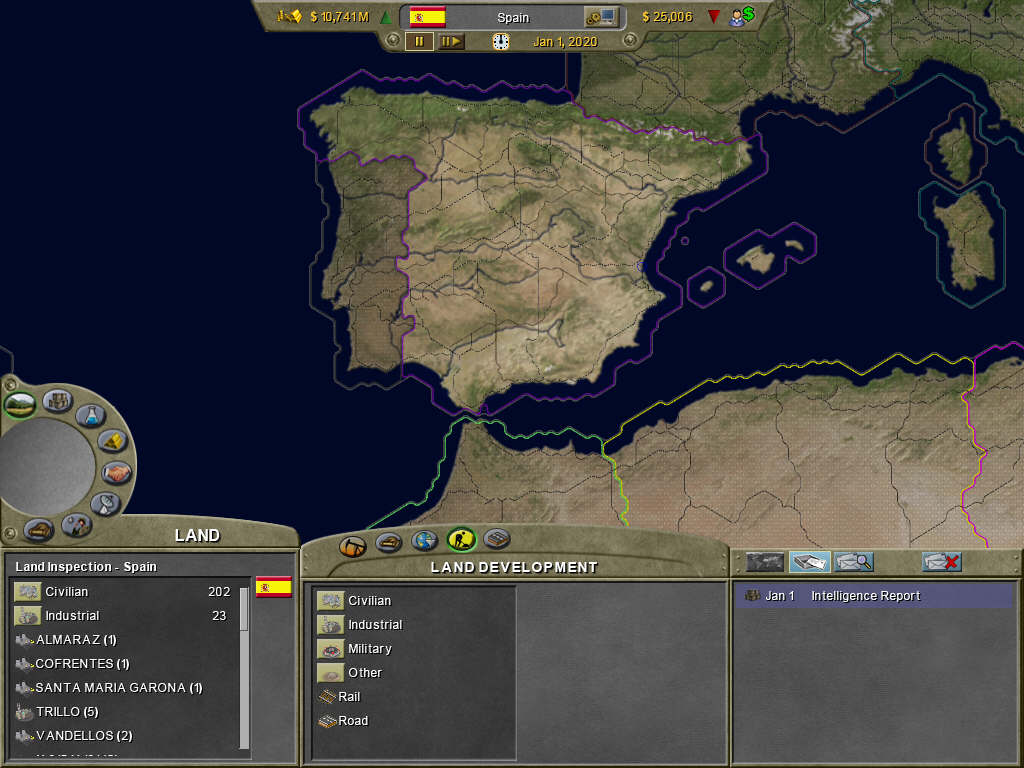This screenshot has width=1024, height=768.
Task: Open the Diplomacy handshake icon
Action: (x=116, y=472)
